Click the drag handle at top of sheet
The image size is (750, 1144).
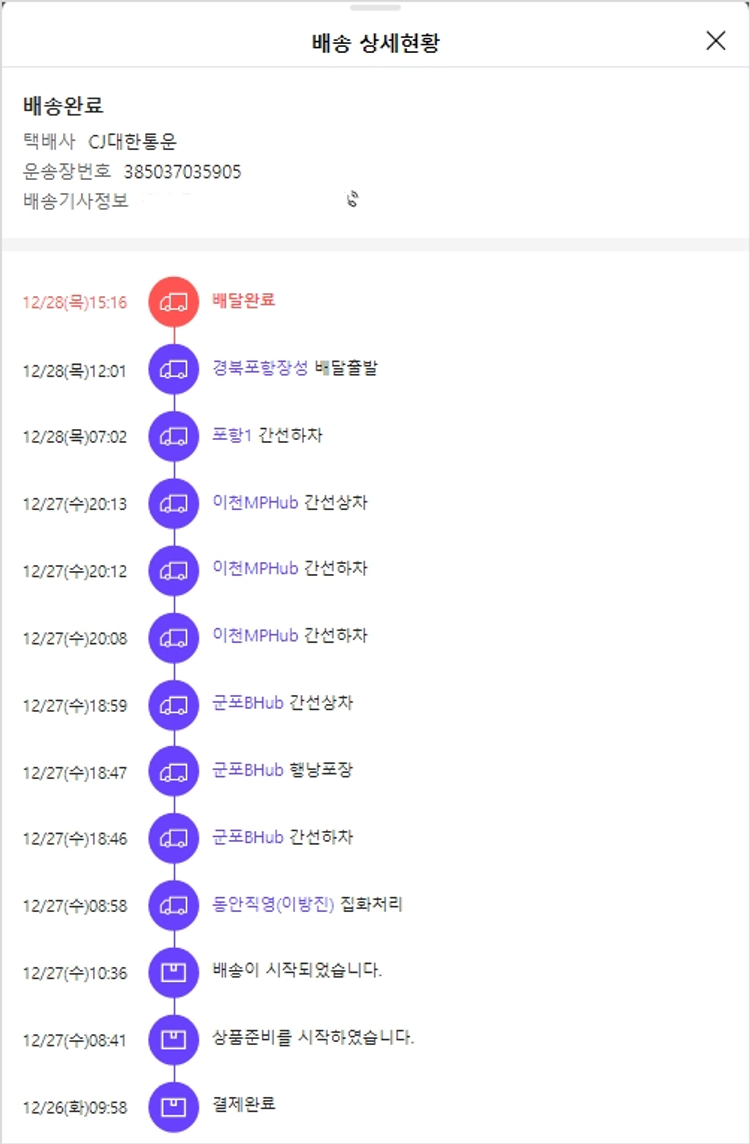coord(375,8)
